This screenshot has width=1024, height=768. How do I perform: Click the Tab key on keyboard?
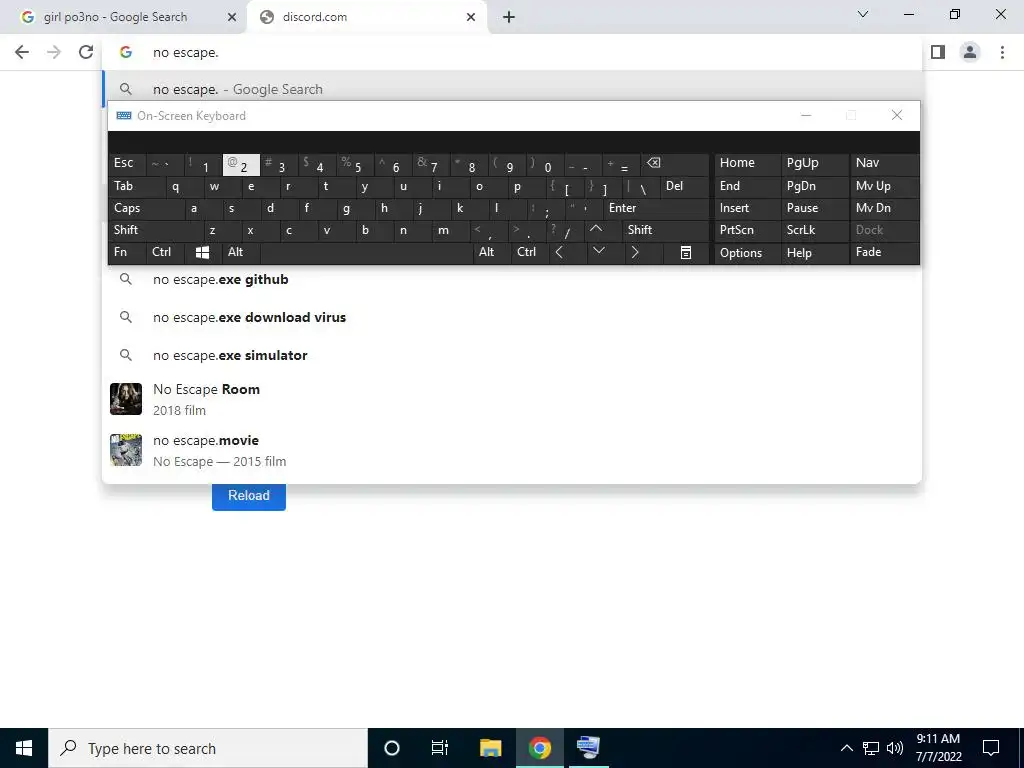coord(136,187)
